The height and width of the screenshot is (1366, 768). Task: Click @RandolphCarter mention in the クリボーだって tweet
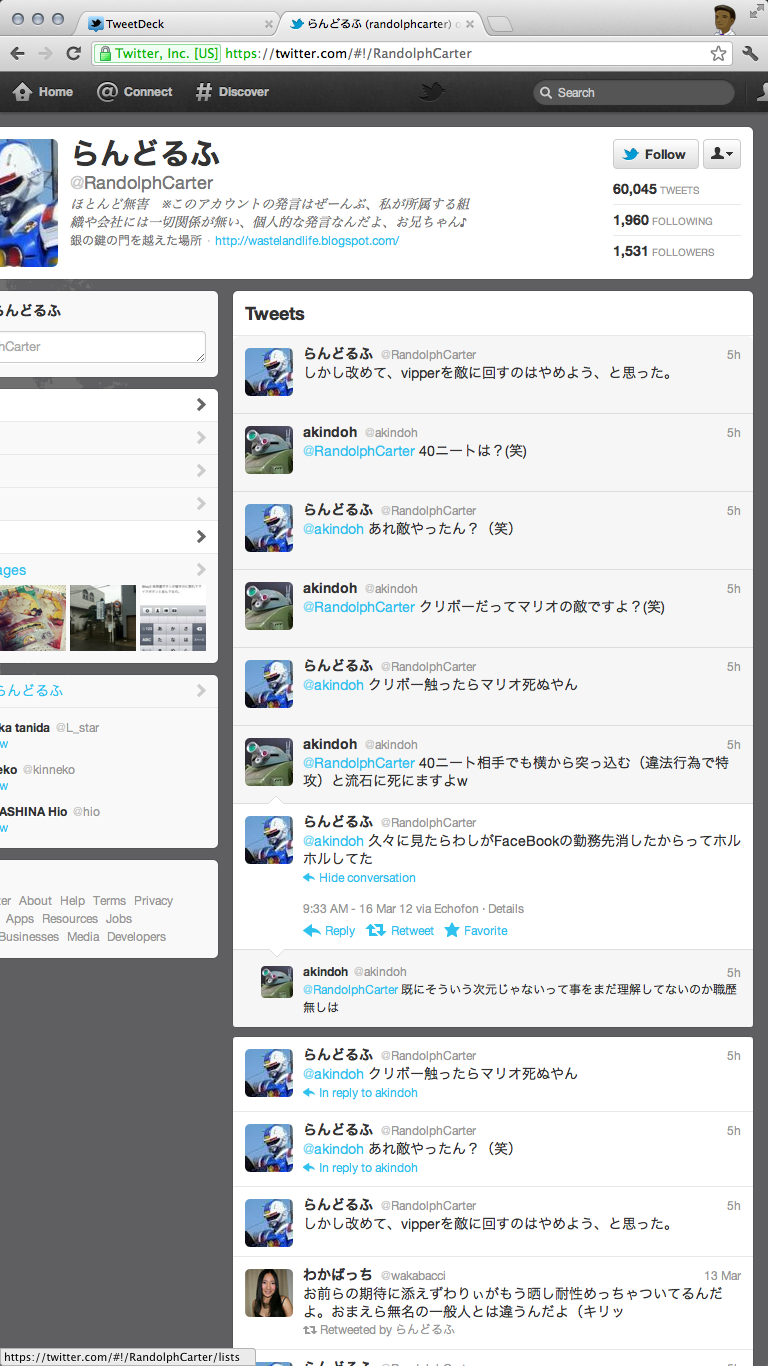359,607
